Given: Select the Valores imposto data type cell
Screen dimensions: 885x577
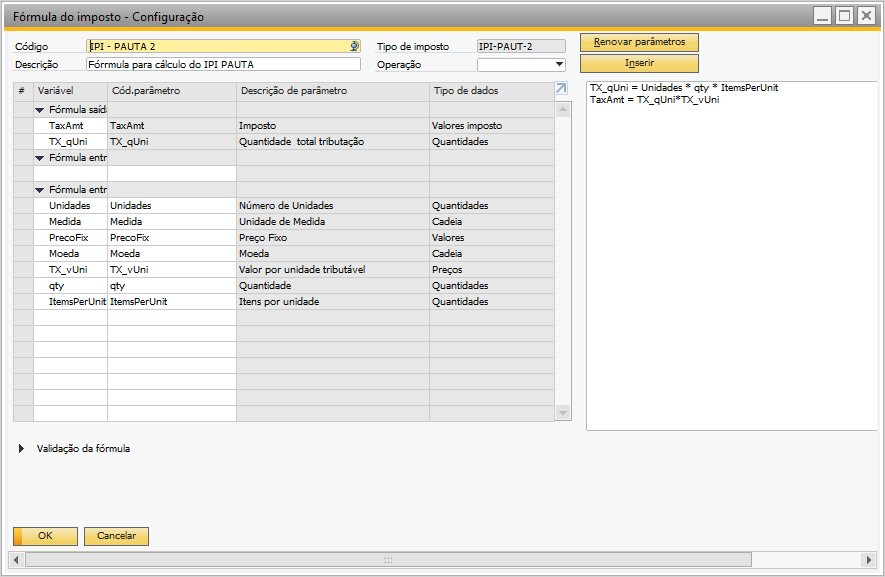Looking at the screenshot, I should [492, 126].
